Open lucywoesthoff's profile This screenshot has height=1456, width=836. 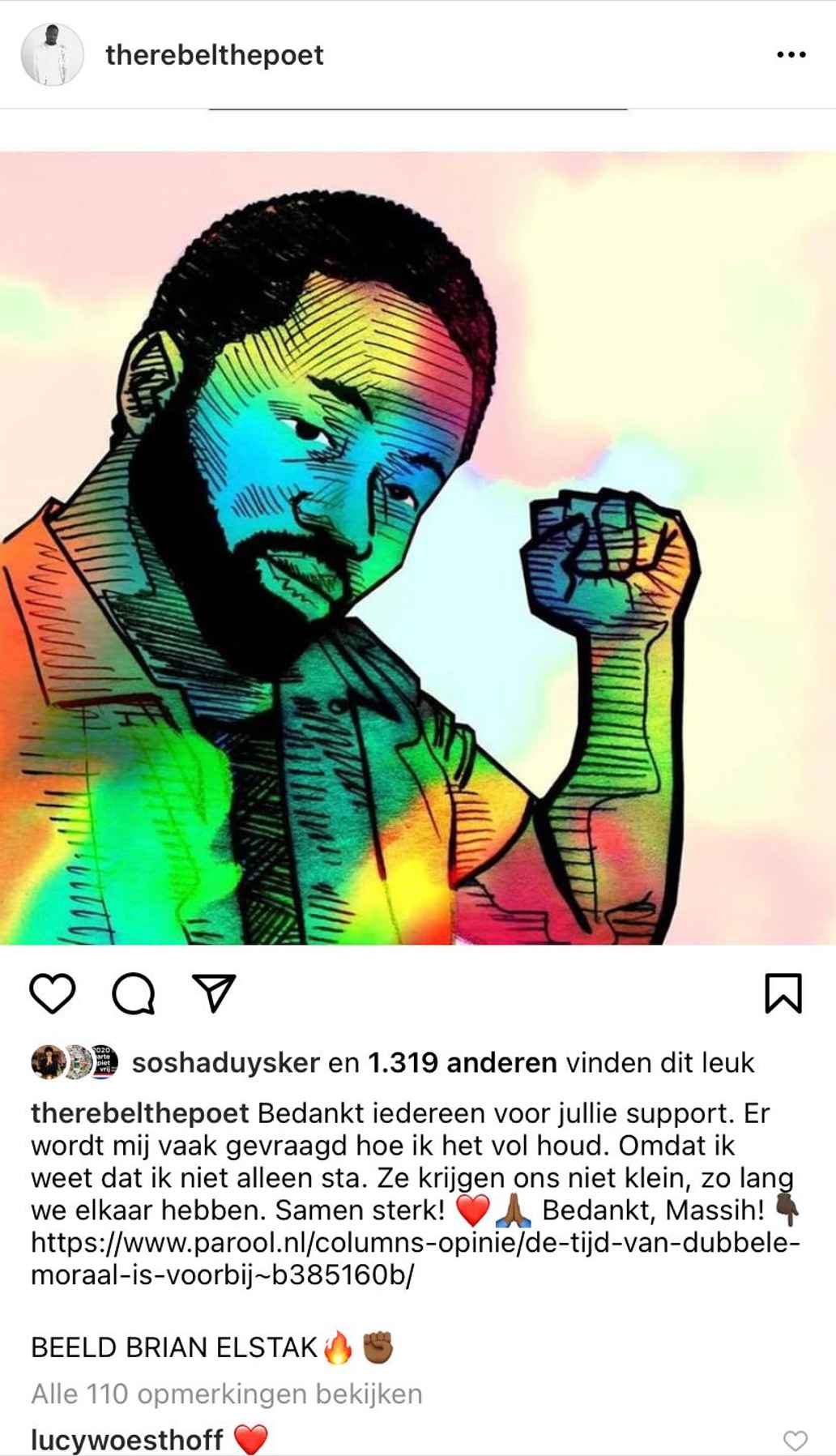point(127,1440)
